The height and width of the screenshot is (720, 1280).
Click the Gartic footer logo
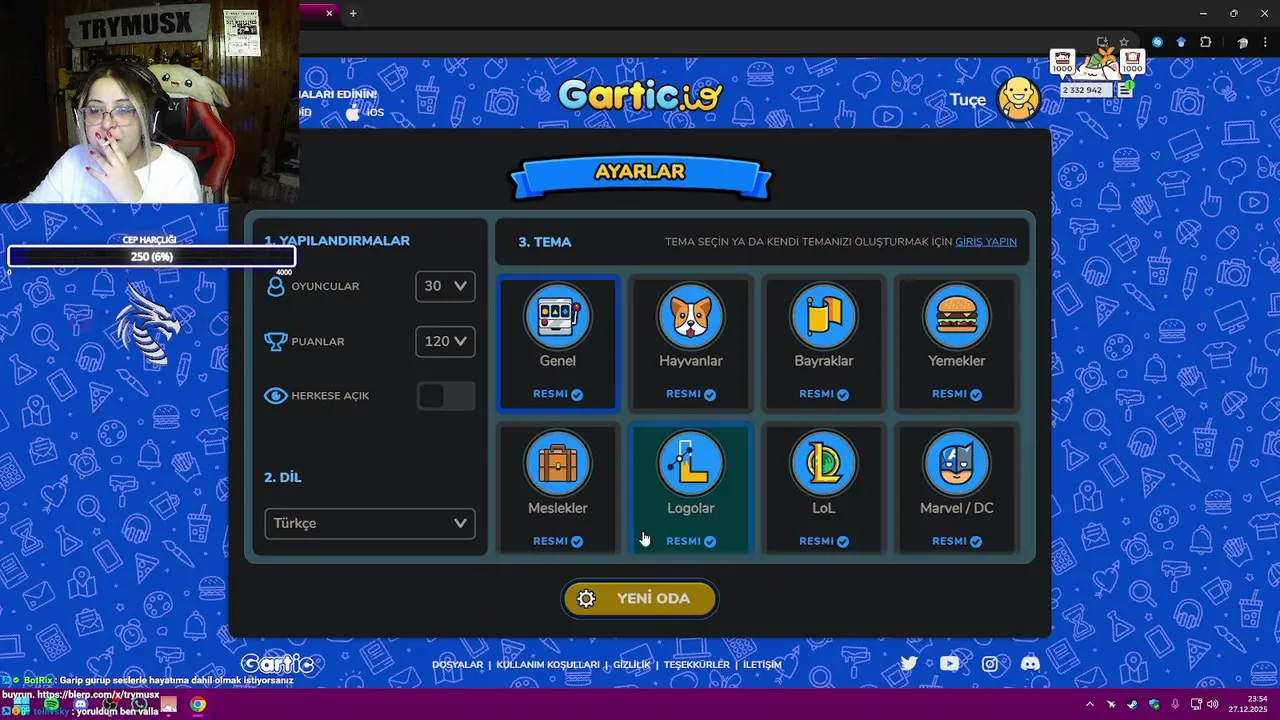(278, 664)
